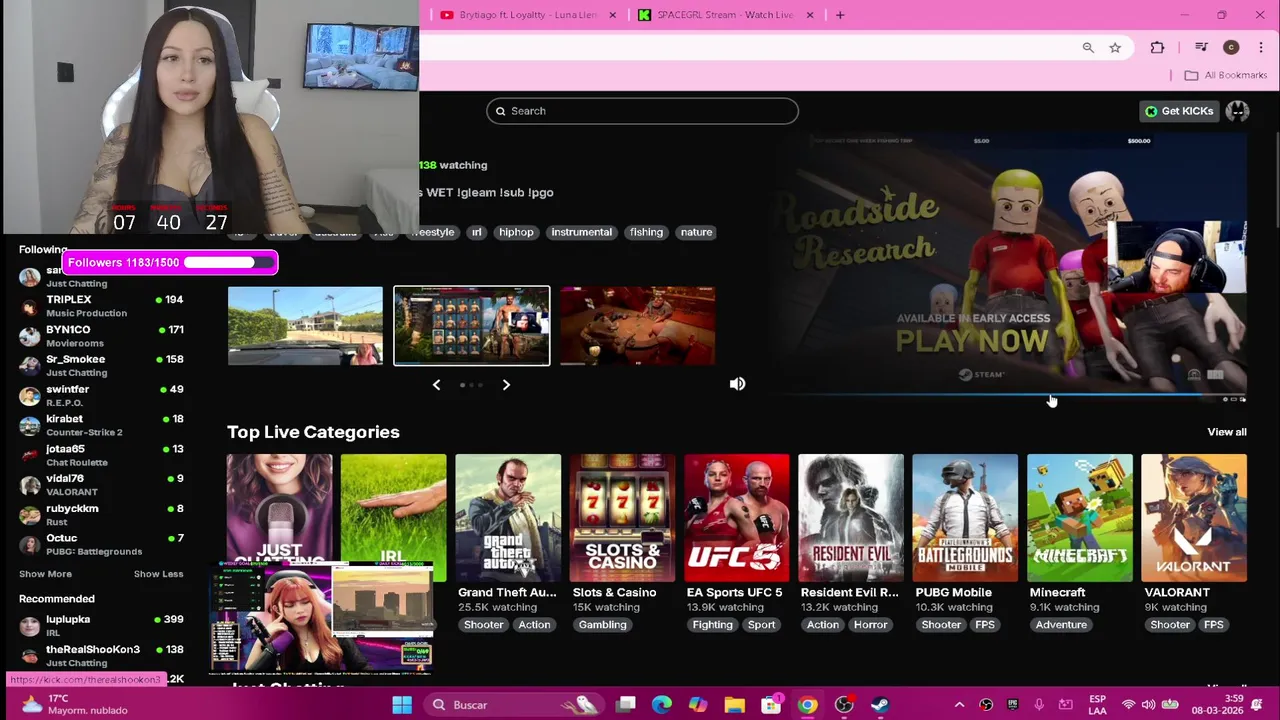Image resolution: width=1280 pixels, height=720 pixels.
Task: Click the instrumental tag
Action: pyautogui.click(x=581, y=232)
